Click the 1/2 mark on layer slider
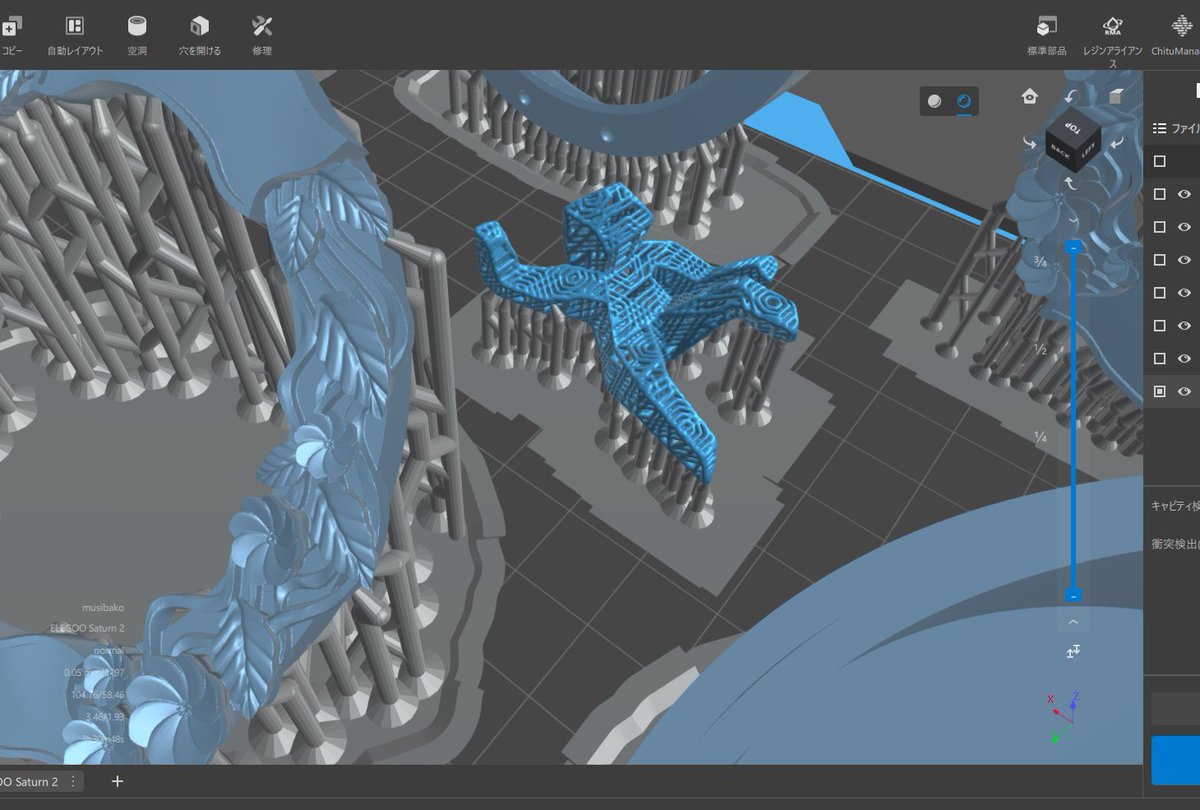1200x810 pixels. (1040, 350)
